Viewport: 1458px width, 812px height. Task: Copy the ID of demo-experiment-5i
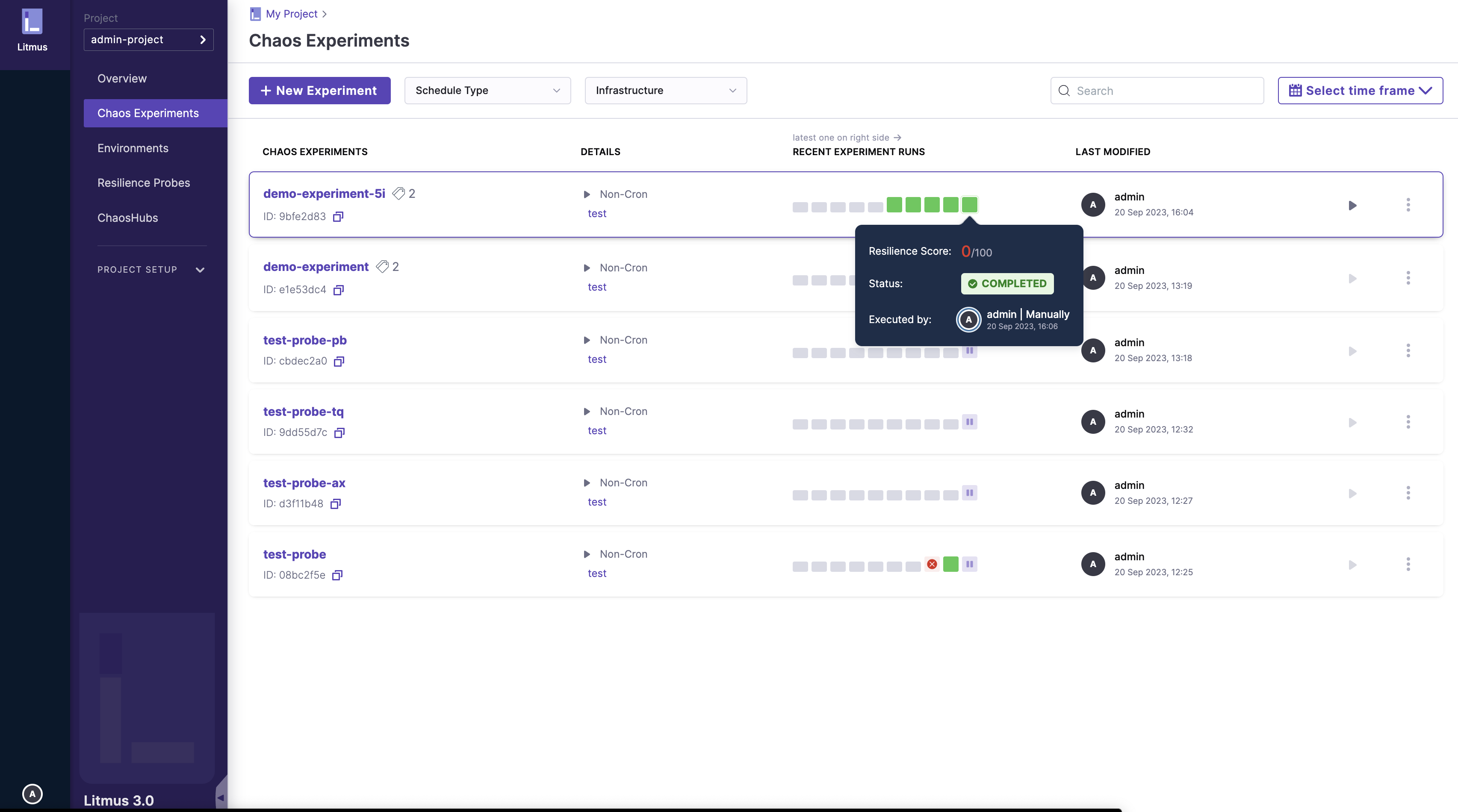pyautogui.click(x=338, y=217)
